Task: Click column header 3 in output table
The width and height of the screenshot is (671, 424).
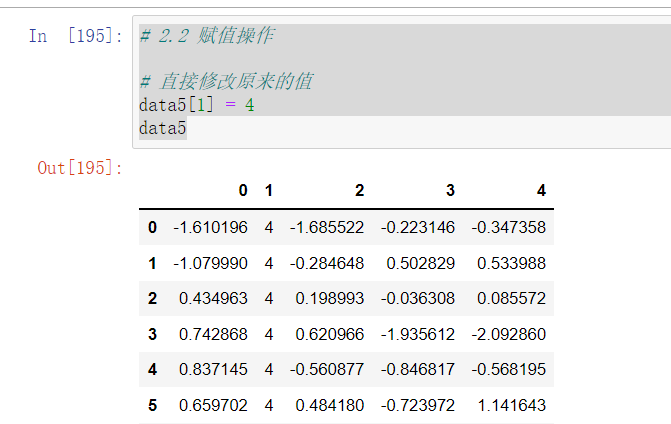Action: pos(450,190)
